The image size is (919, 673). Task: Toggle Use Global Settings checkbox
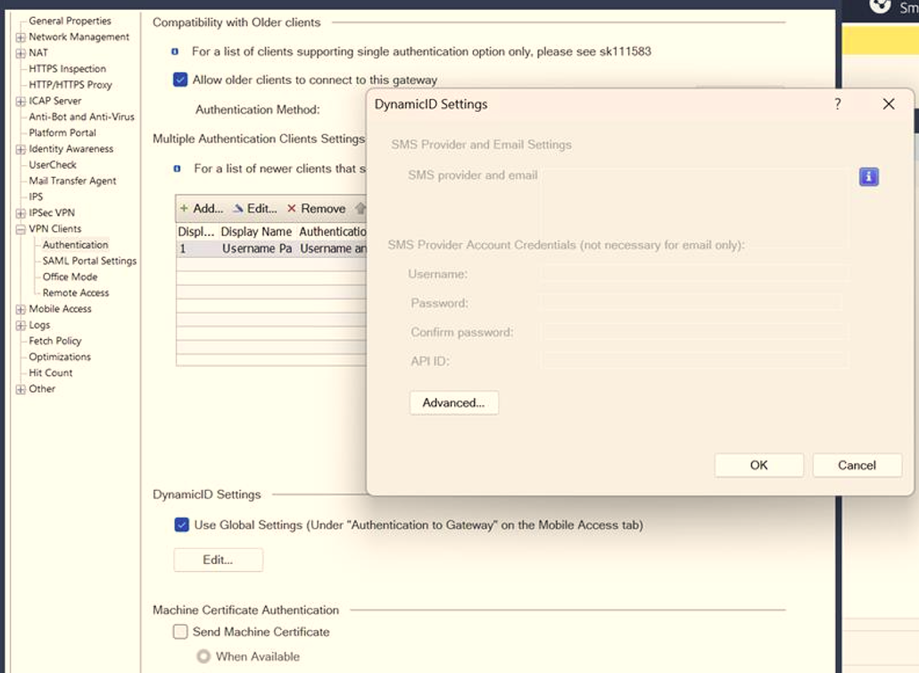coord(182,525)
